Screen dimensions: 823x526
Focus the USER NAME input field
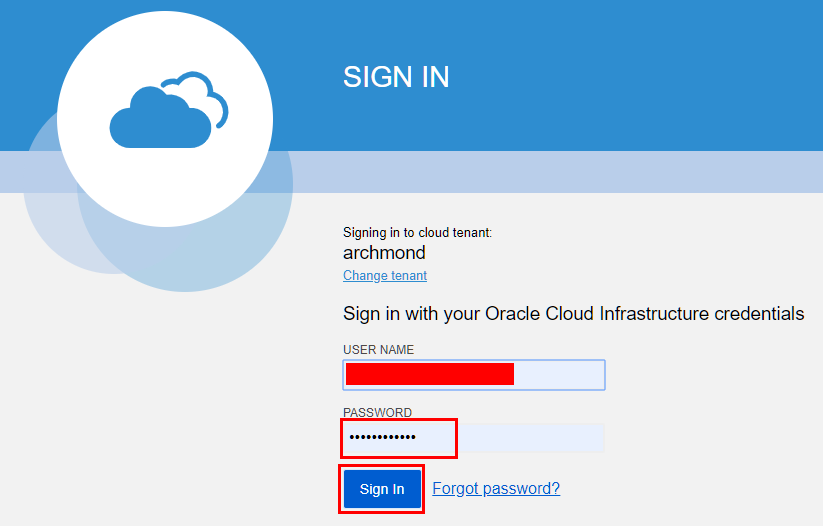[x=474, y=375]
